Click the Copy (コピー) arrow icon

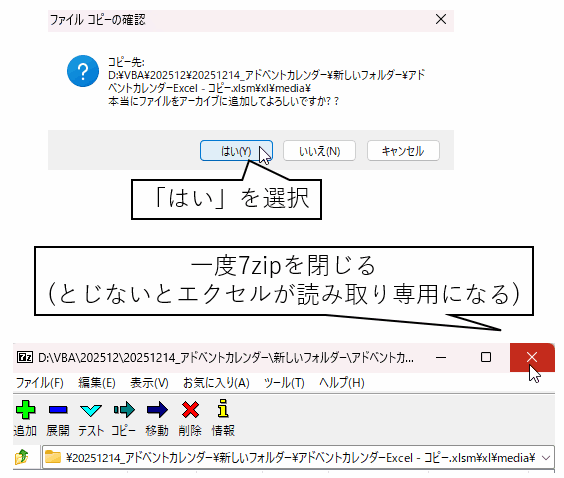point(124,410)
